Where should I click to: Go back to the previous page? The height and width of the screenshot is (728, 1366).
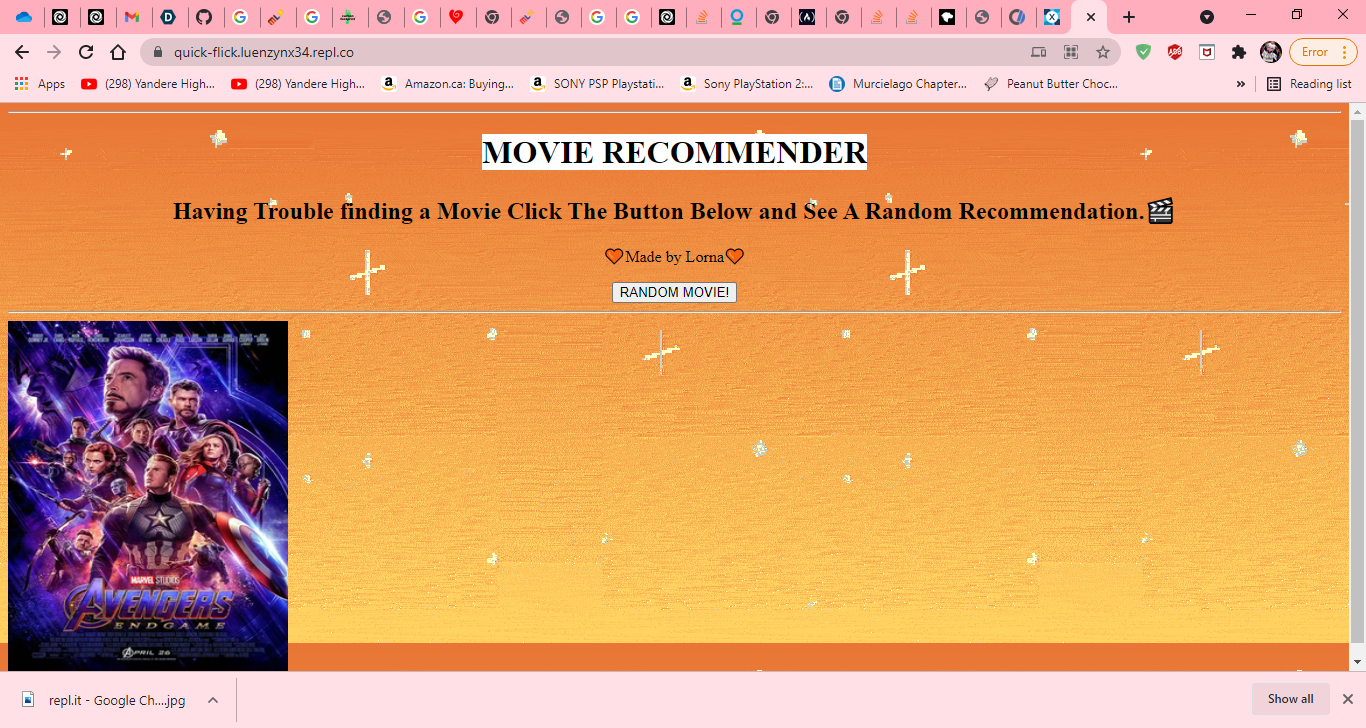(x=22, y=52)
